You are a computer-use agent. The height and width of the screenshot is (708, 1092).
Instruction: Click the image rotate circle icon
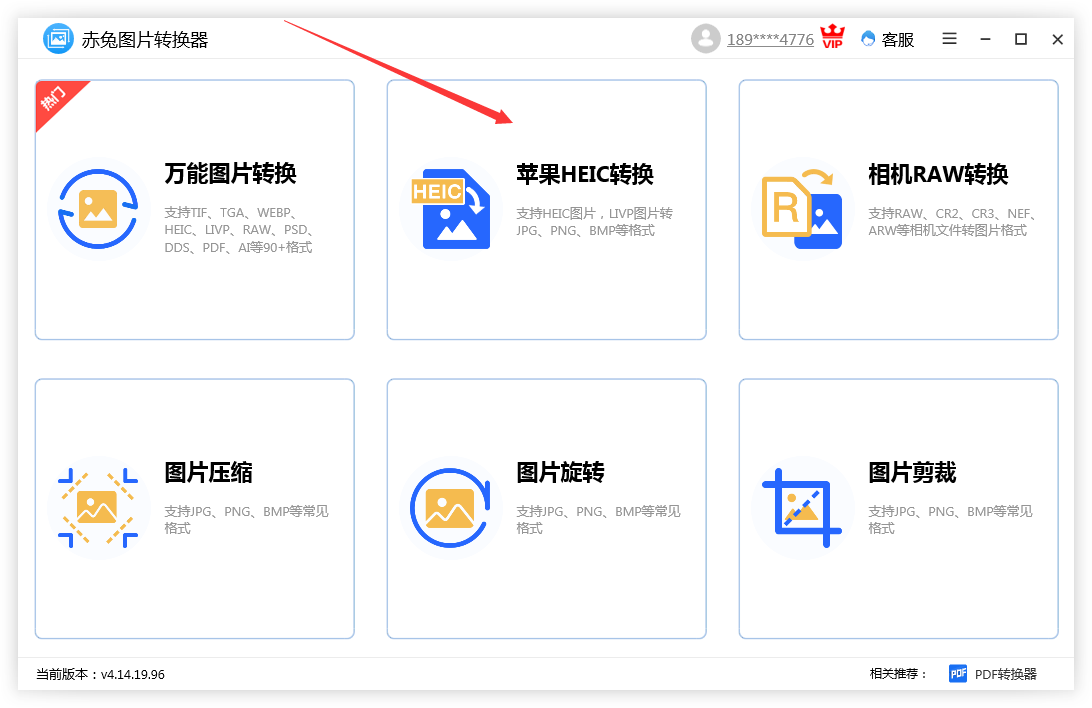tap(451, 508)
